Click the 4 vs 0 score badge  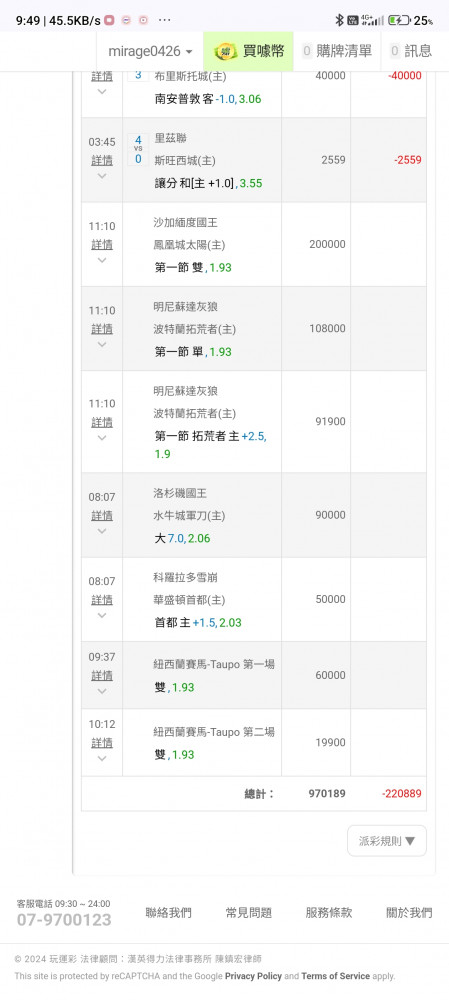[x=138, y=149]
